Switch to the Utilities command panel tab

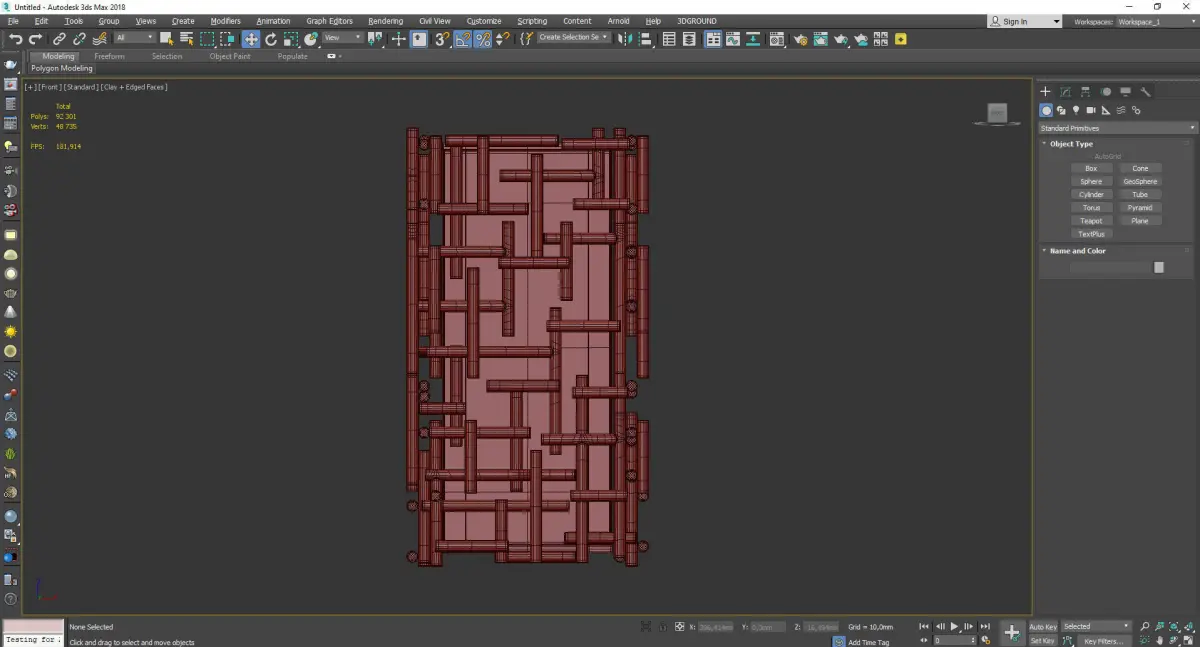(x=1146, y=92)
